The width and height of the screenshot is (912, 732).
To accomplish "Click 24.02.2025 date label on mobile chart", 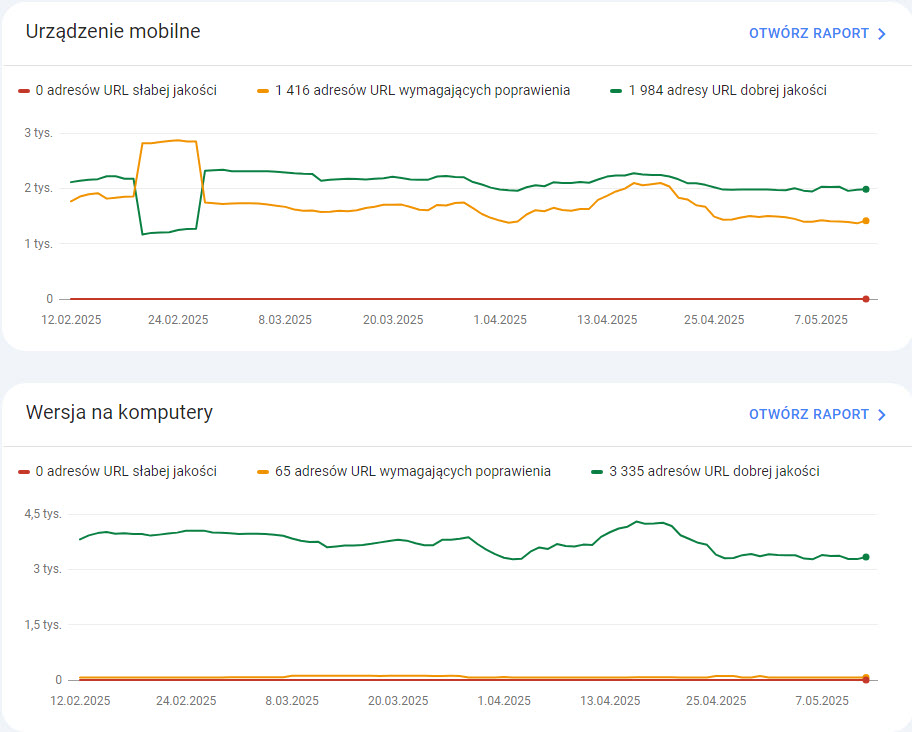I will (178, 320).
